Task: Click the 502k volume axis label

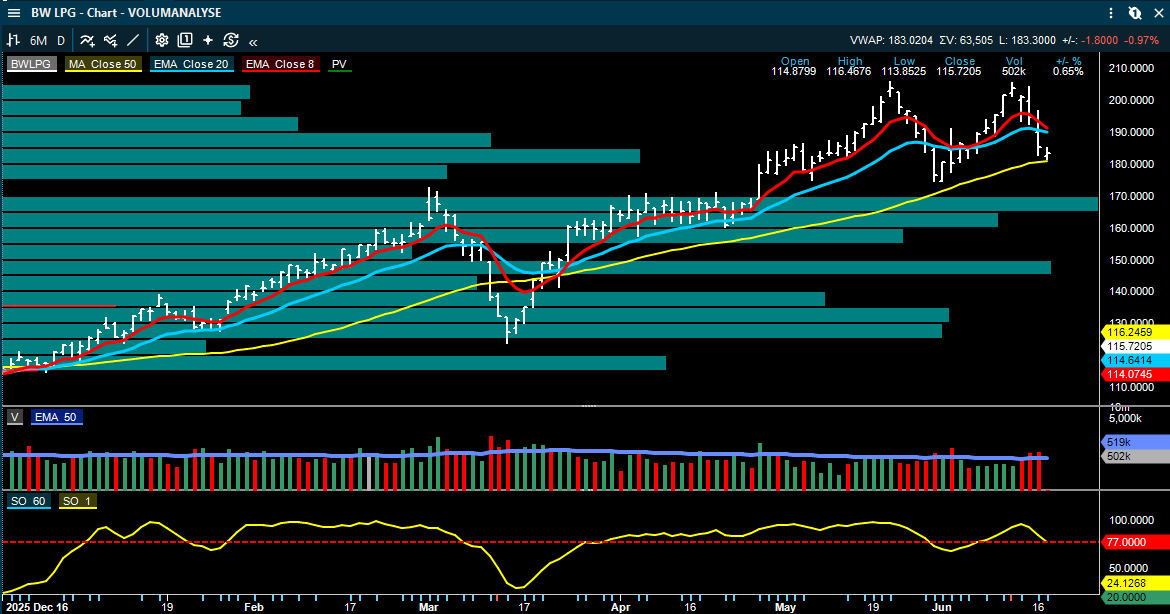Action: 1135,457
